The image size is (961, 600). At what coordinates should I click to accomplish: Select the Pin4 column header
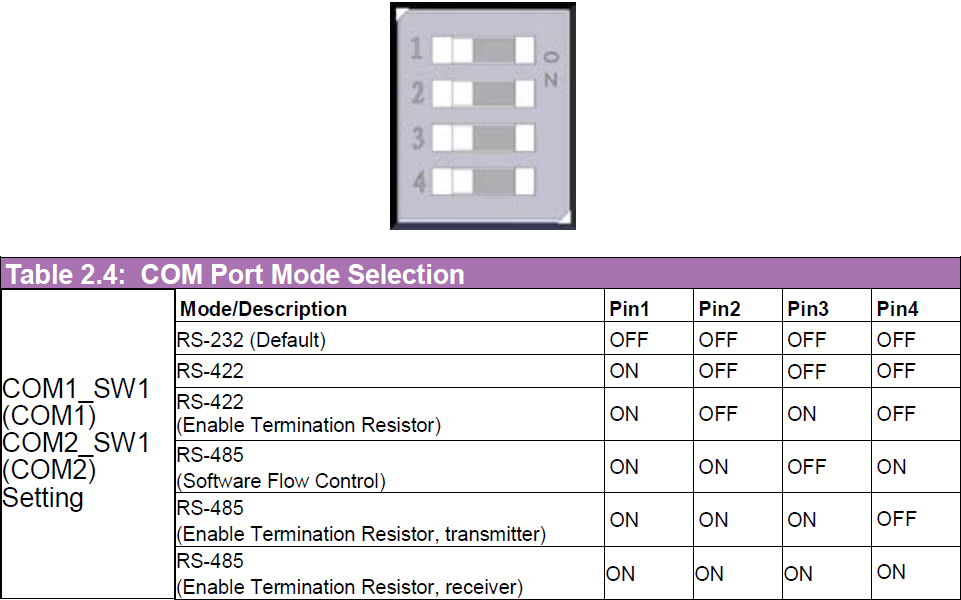[x=897, y=309]
